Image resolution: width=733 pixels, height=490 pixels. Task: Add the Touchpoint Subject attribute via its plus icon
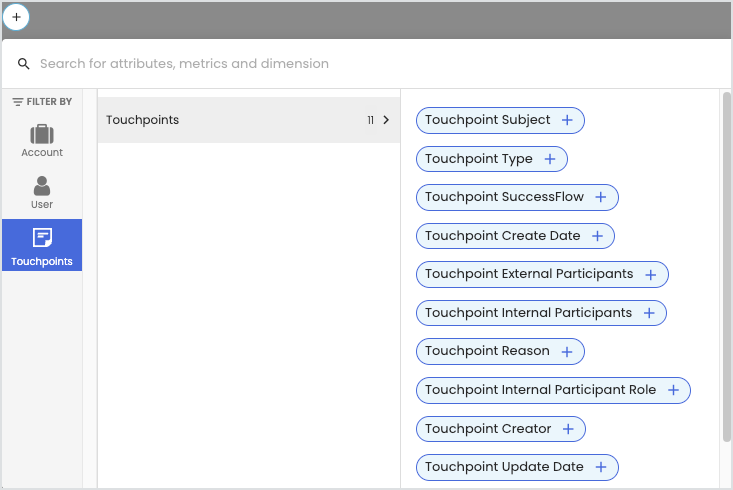pos(567,120)
